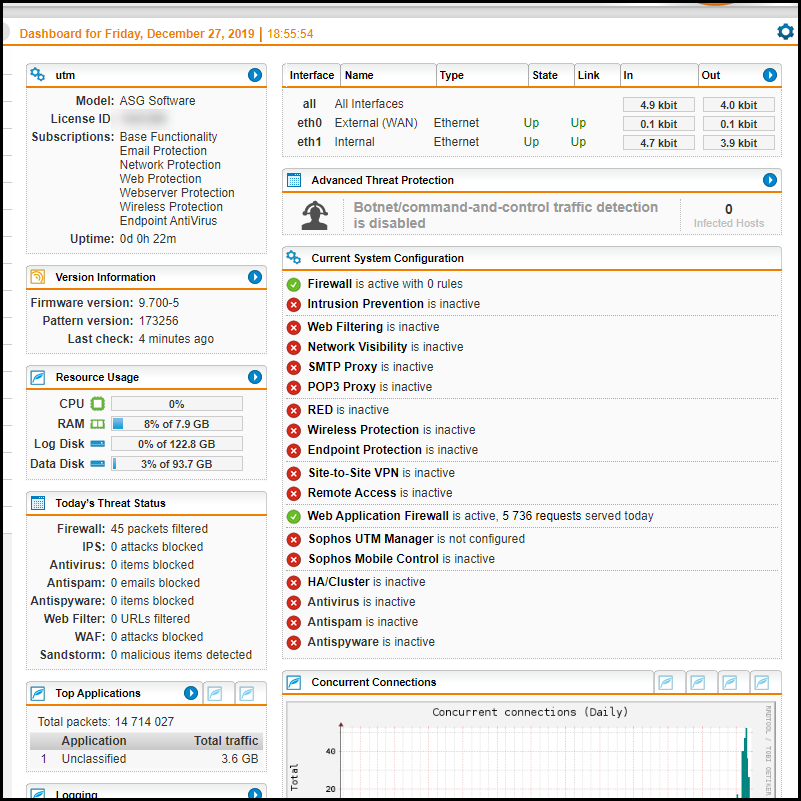801x801 pixels.
Task: Click the "Webserver Protection" subscription entry
Action: coord(177,193)
